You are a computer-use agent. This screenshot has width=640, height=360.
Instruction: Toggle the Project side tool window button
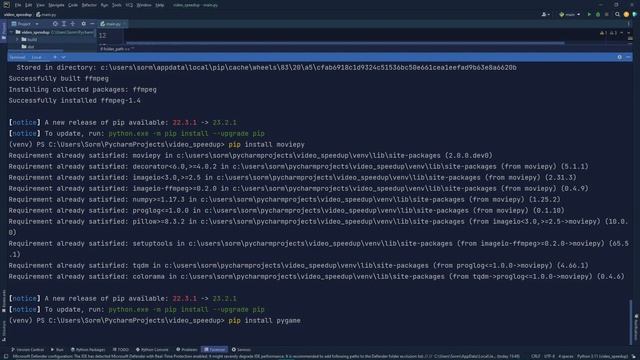(4, 31)
